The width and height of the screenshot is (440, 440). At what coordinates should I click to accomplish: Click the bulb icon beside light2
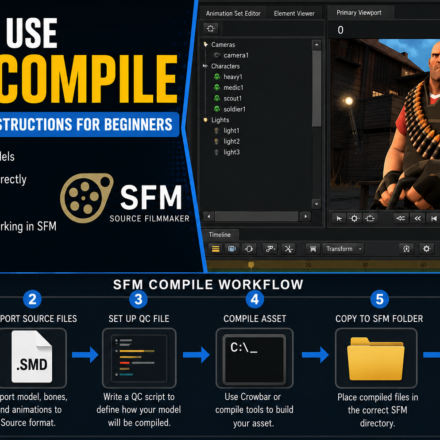[x=216, y=141]
